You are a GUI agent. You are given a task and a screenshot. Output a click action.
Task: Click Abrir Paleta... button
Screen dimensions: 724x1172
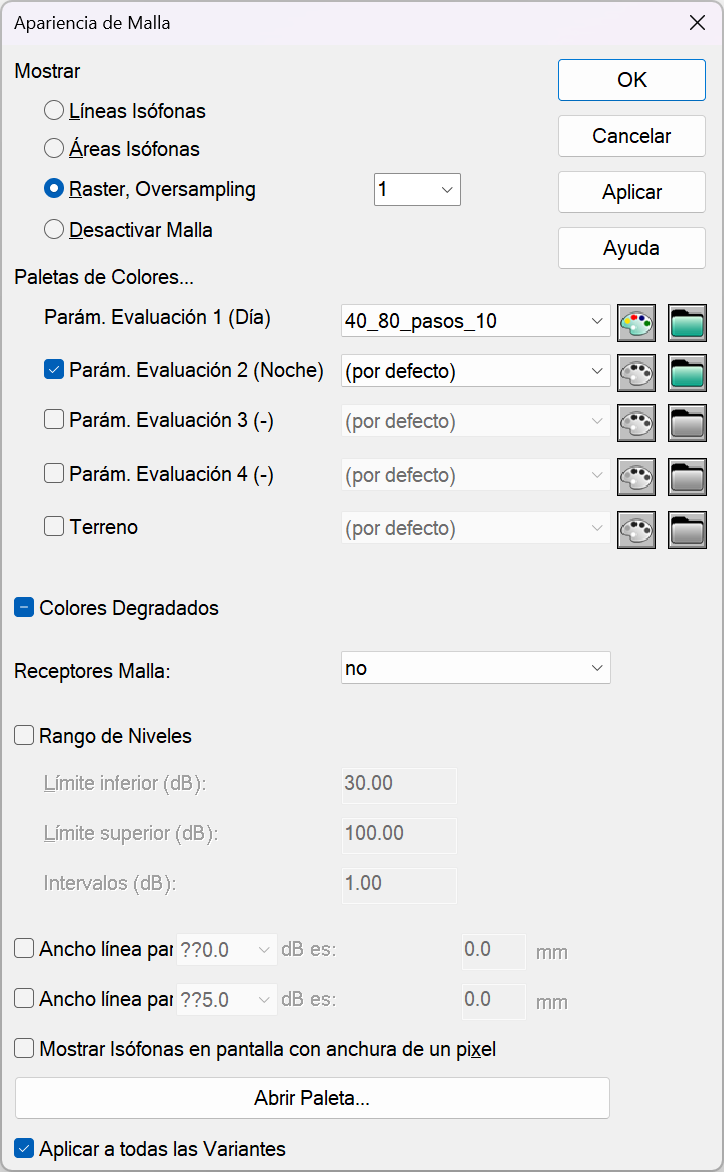pos(312,1098)
